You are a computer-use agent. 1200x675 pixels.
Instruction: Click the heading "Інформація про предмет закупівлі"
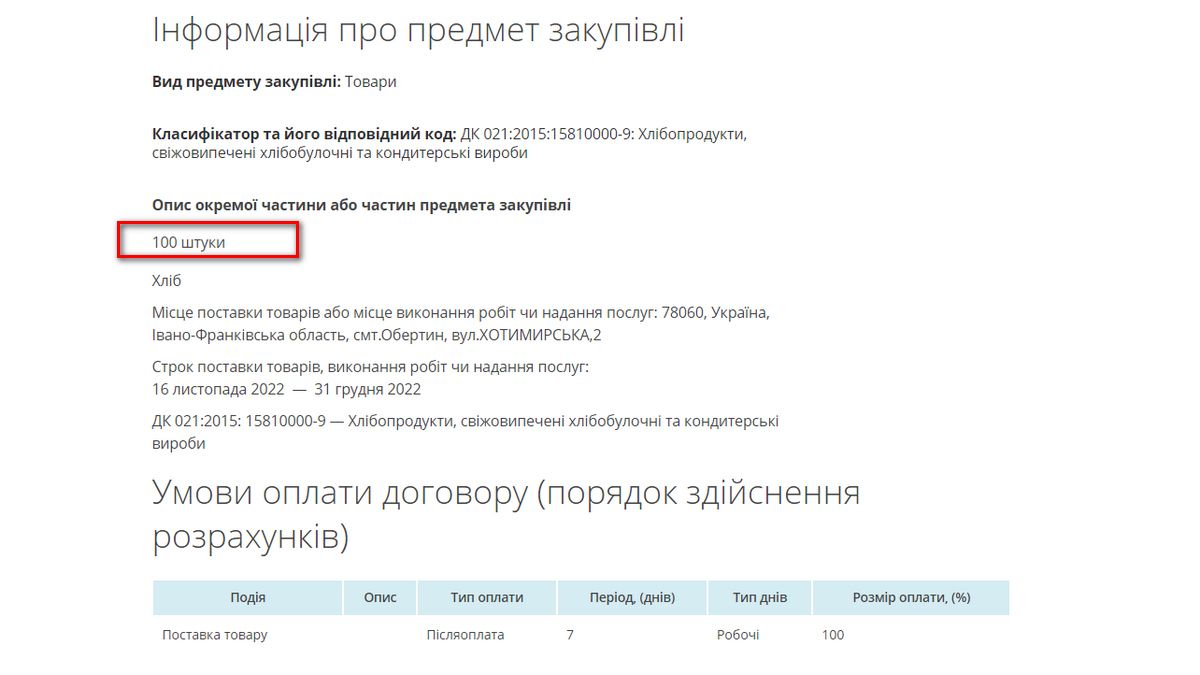(x=418, y=30)
